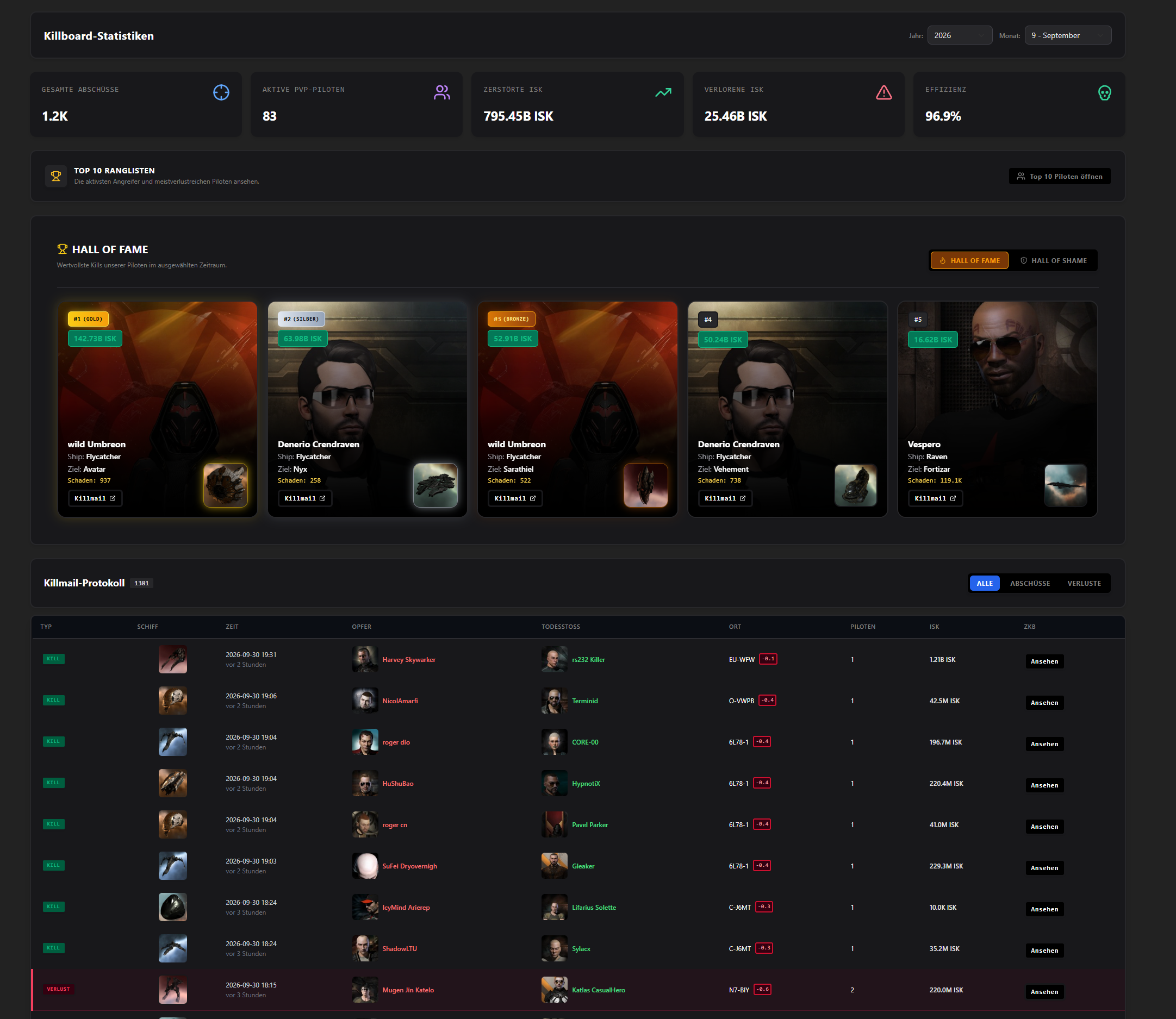Click ship icon in roger dio row
The image size is (1176, 1019).
(173, 742)
